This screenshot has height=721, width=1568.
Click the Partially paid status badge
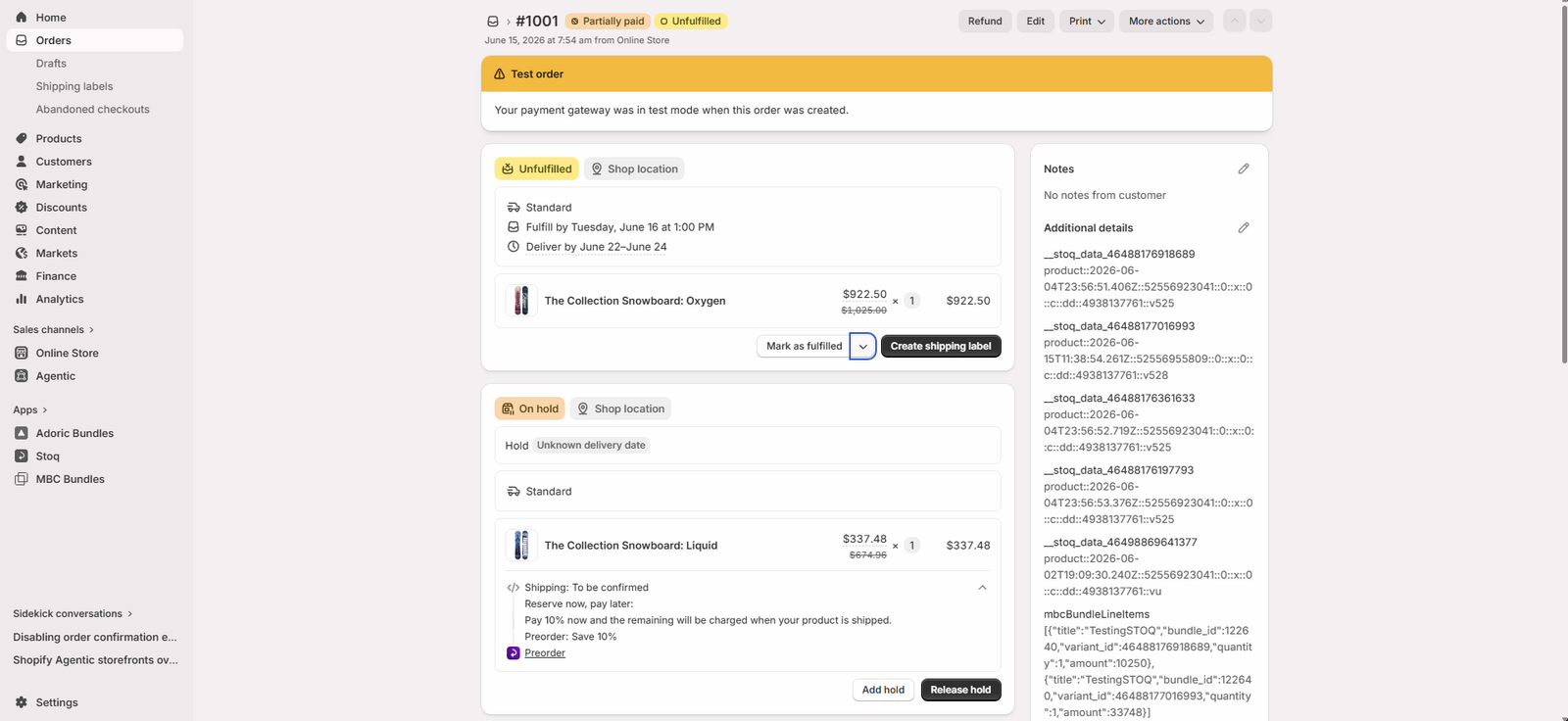point(608,22)
